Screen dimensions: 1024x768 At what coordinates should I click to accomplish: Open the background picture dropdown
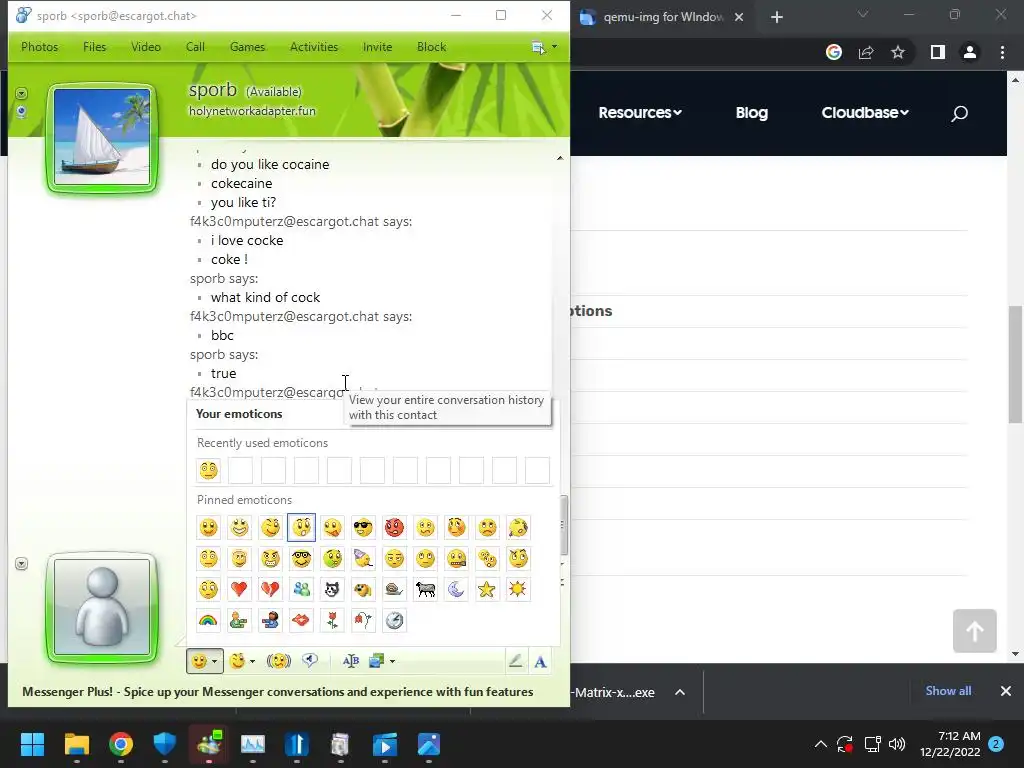pyautogui.click(x=392, y=662)
